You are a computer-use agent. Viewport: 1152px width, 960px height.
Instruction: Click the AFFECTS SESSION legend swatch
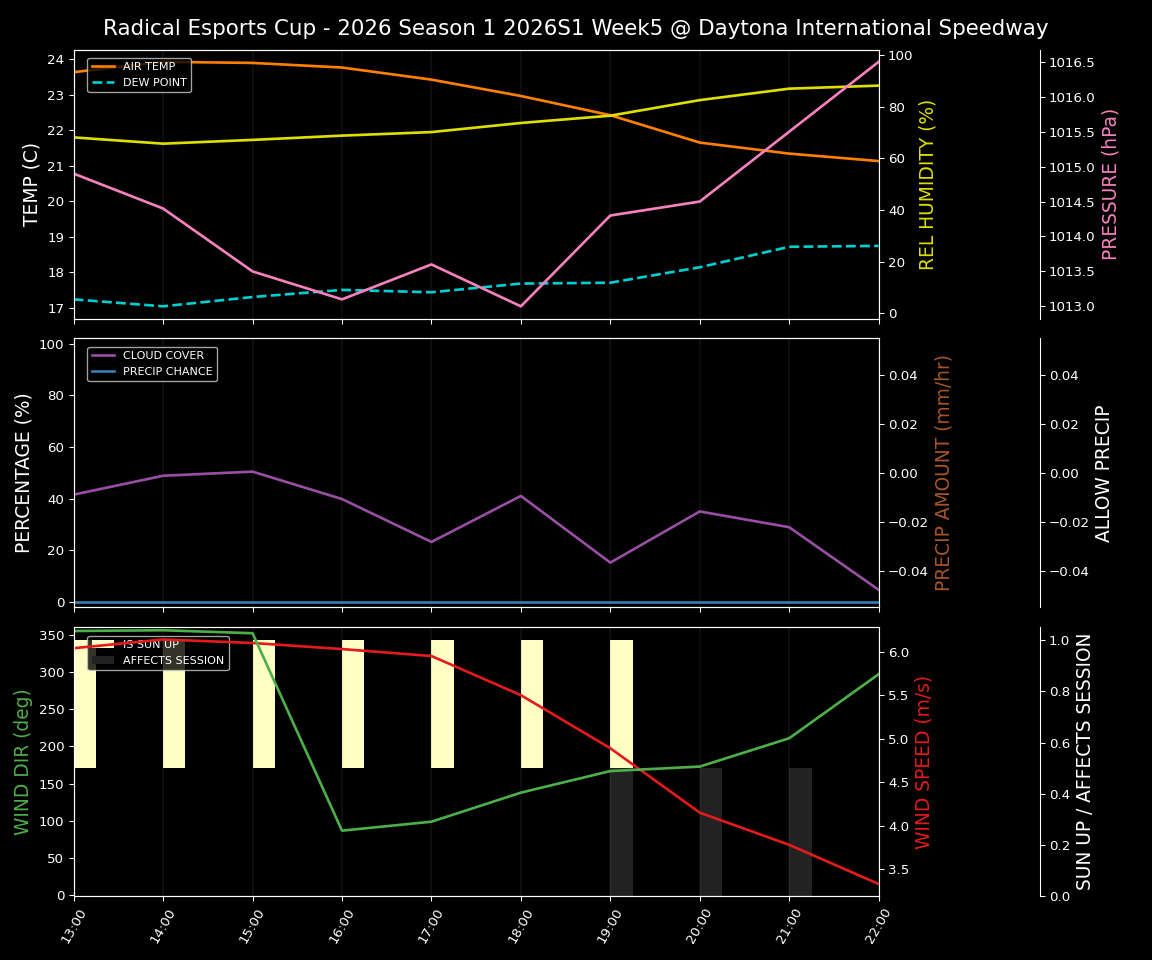(102, 660)
